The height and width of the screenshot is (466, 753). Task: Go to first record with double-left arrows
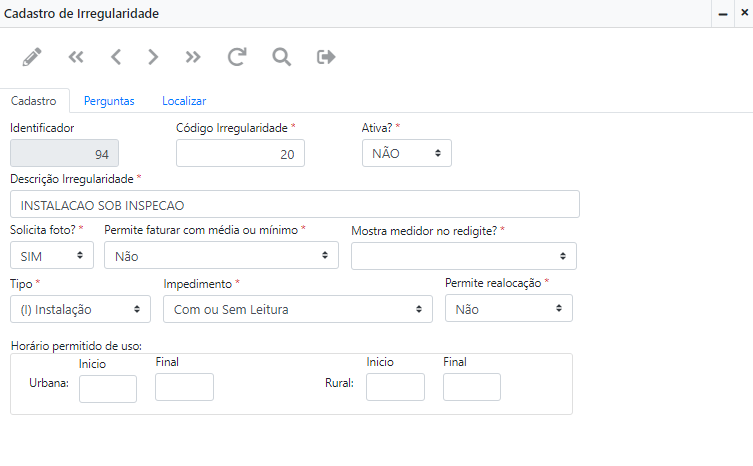point(76,57)
